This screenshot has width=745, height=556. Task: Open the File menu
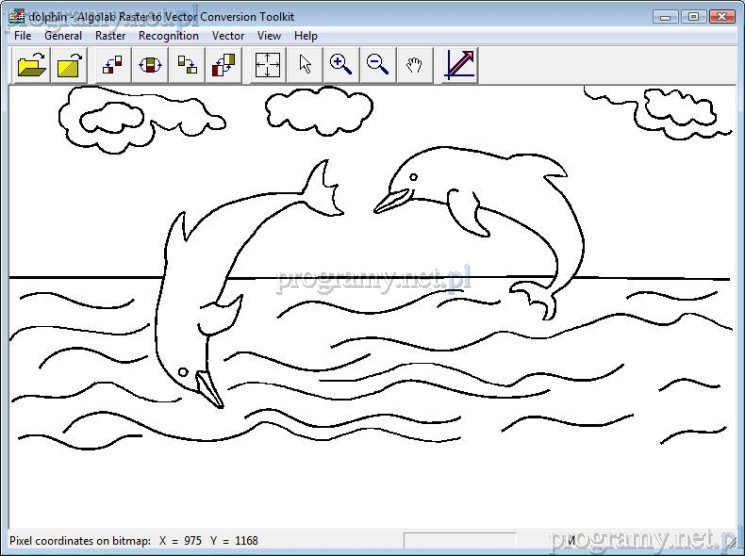coord(23,36)
